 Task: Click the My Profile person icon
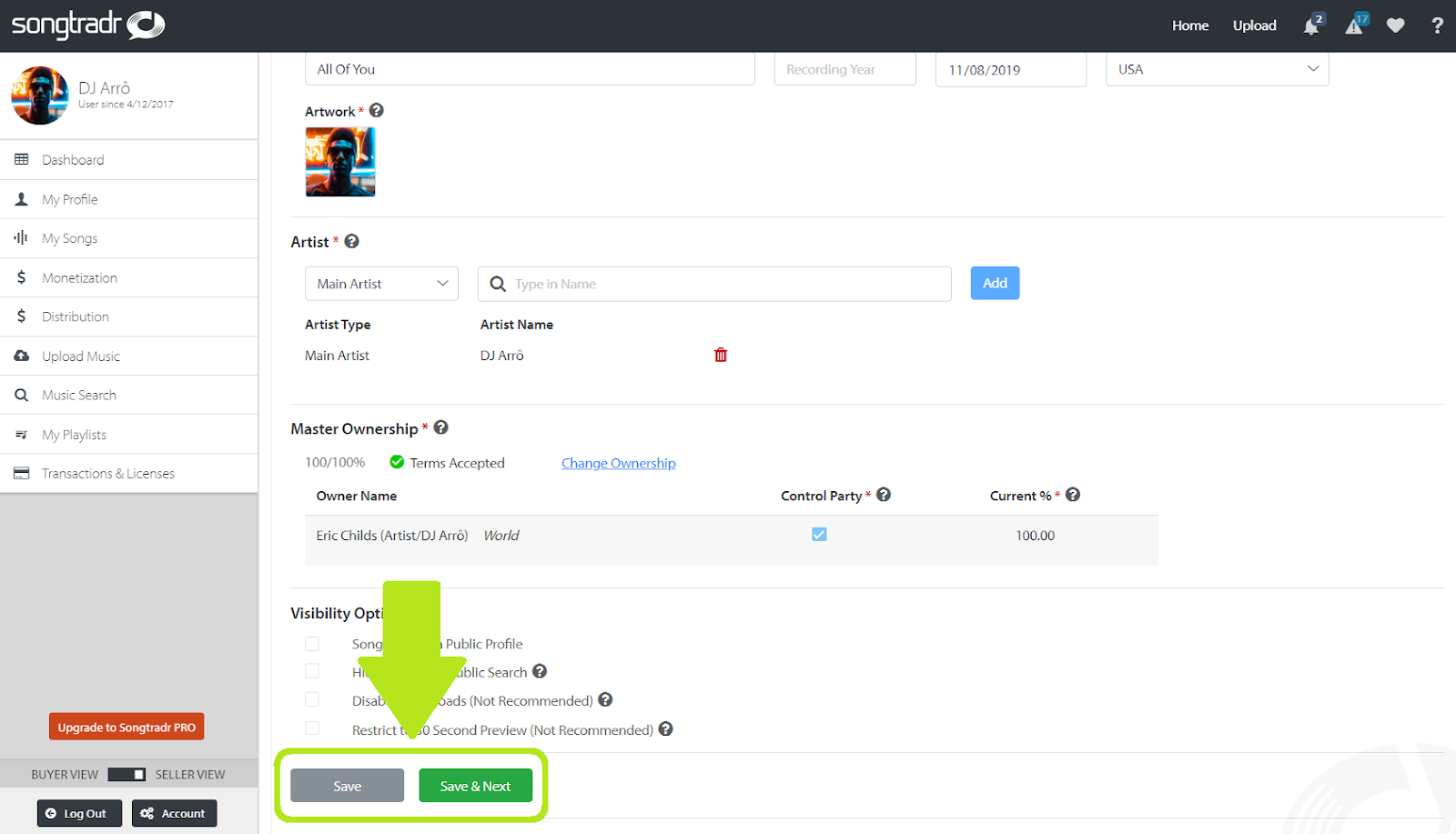(x=22, y=198)
